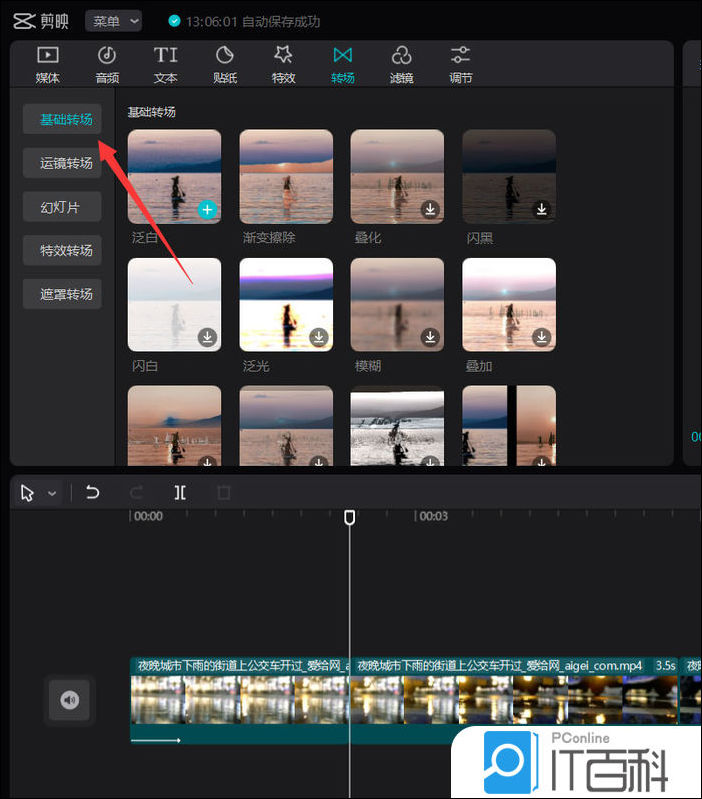
Task: Open the 滤镜 filters tab
Action: pos(401,65)
